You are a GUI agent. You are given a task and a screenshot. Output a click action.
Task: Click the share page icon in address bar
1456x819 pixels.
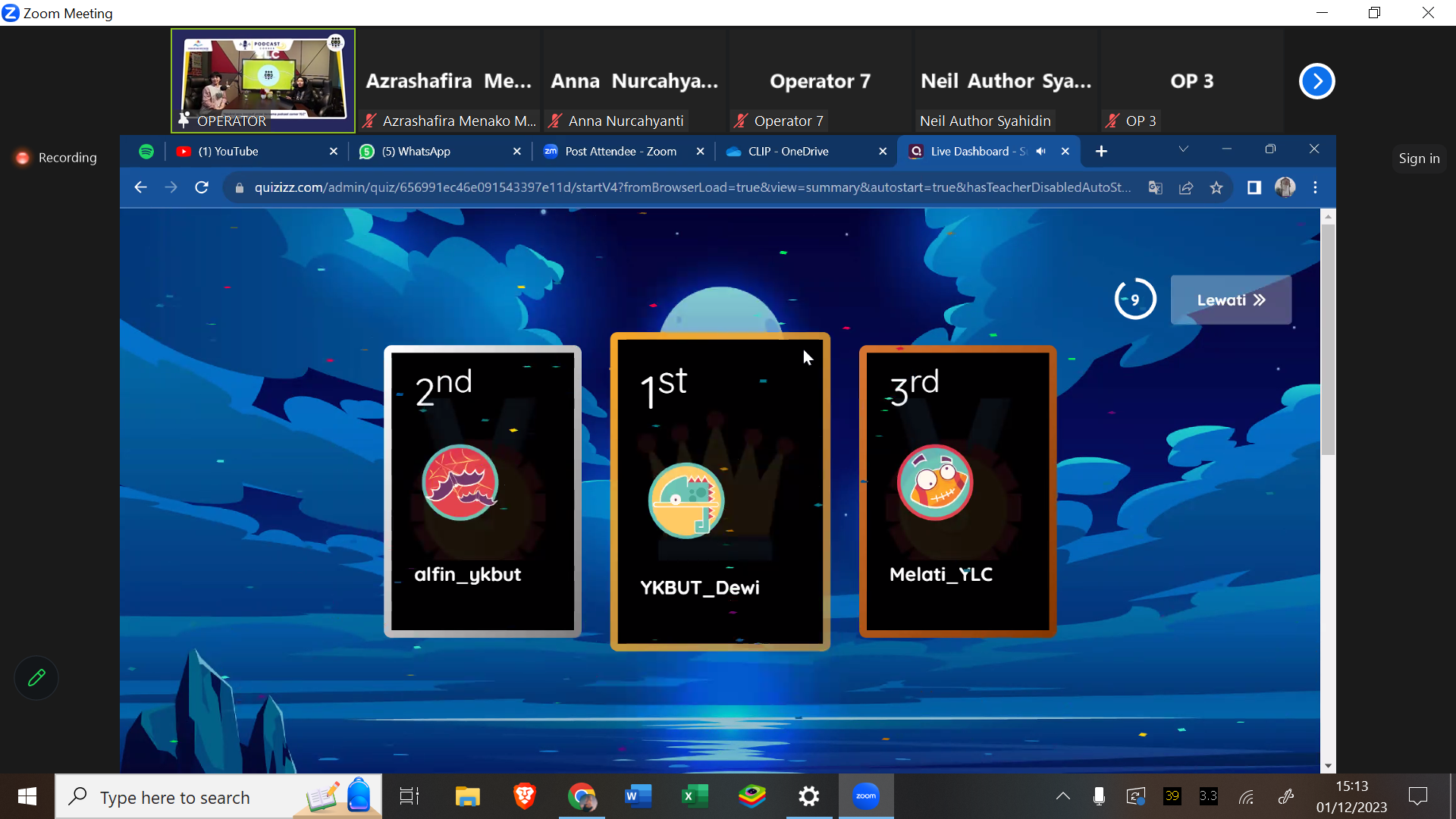tap(1186, 187)
